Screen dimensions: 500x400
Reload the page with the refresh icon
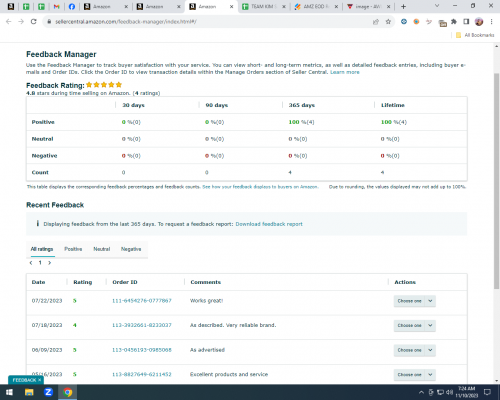pos(33,22)
